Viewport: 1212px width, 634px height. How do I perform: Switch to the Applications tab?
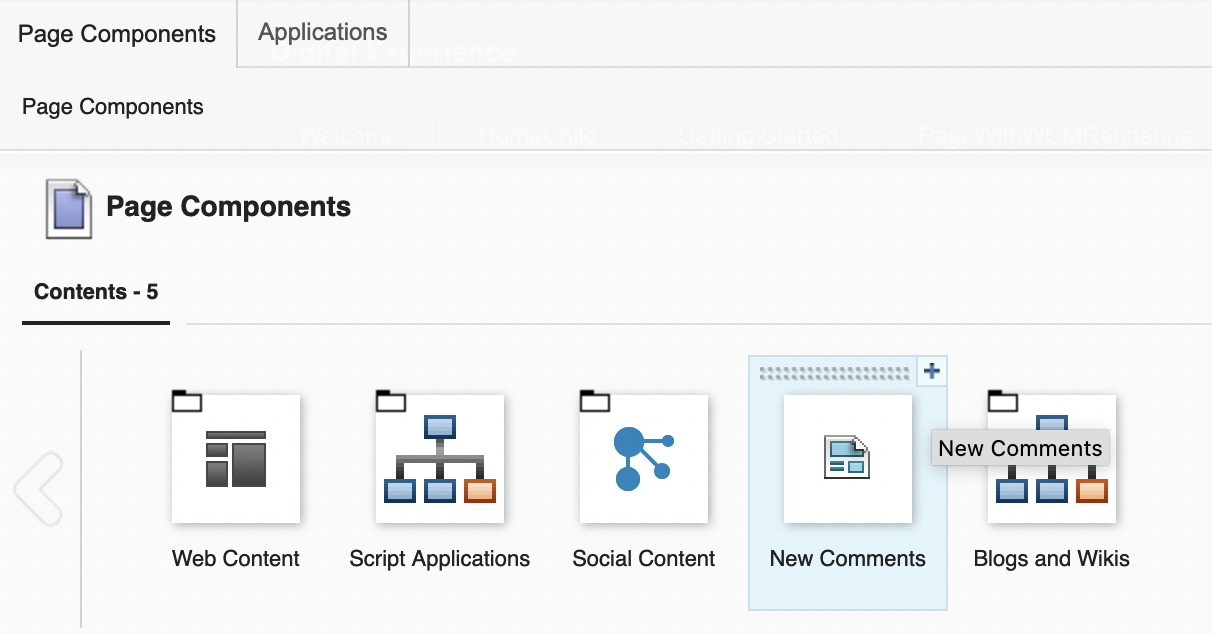322,31
